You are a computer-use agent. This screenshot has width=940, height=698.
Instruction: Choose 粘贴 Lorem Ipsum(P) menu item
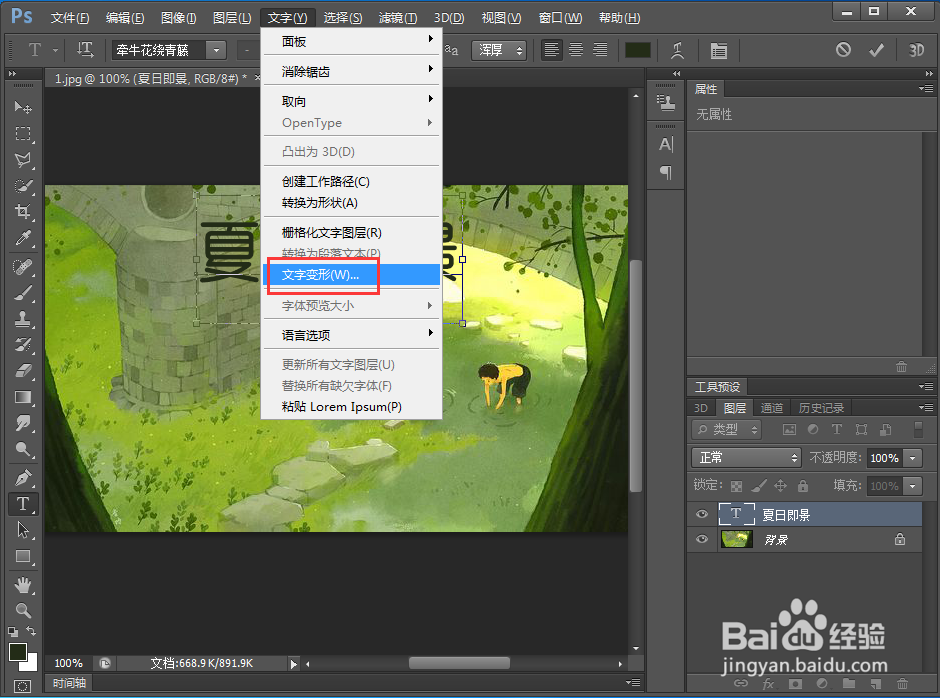[x=351, y=407]
